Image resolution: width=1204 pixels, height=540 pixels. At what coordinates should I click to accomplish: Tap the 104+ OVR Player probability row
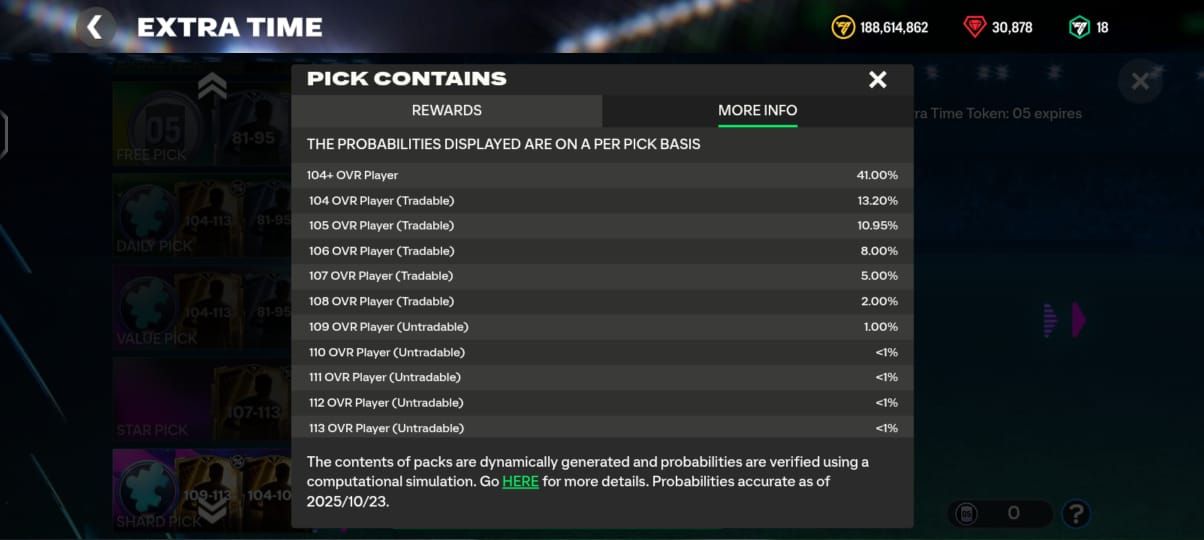[602, 175]
